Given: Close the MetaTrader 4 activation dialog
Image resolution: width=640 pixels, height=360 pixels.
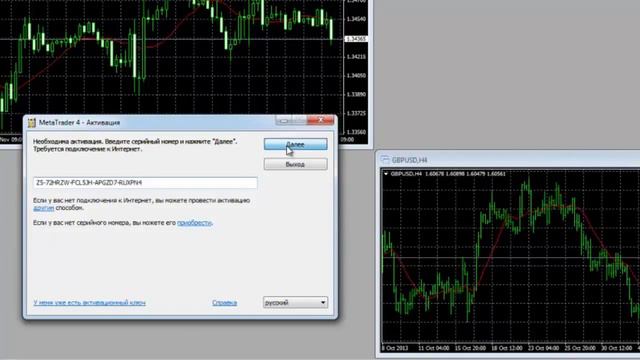Looking at the screenshot, I should click(321, 120).
